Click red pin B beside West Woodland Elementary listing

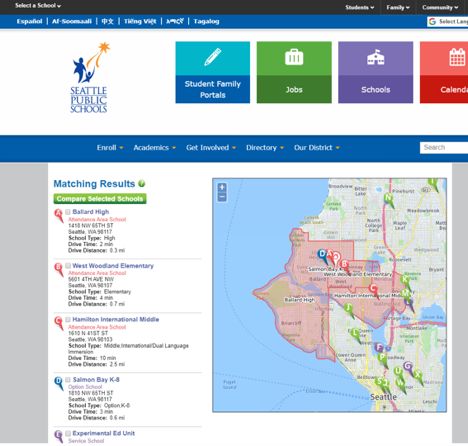pos(59,269)
